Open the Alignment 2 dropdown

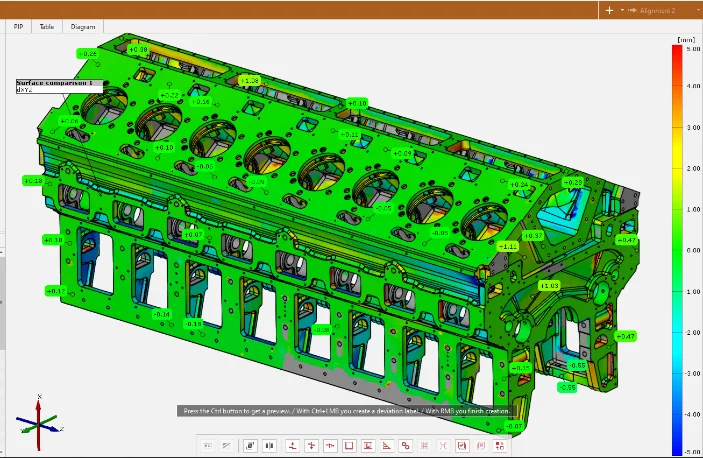655,9
